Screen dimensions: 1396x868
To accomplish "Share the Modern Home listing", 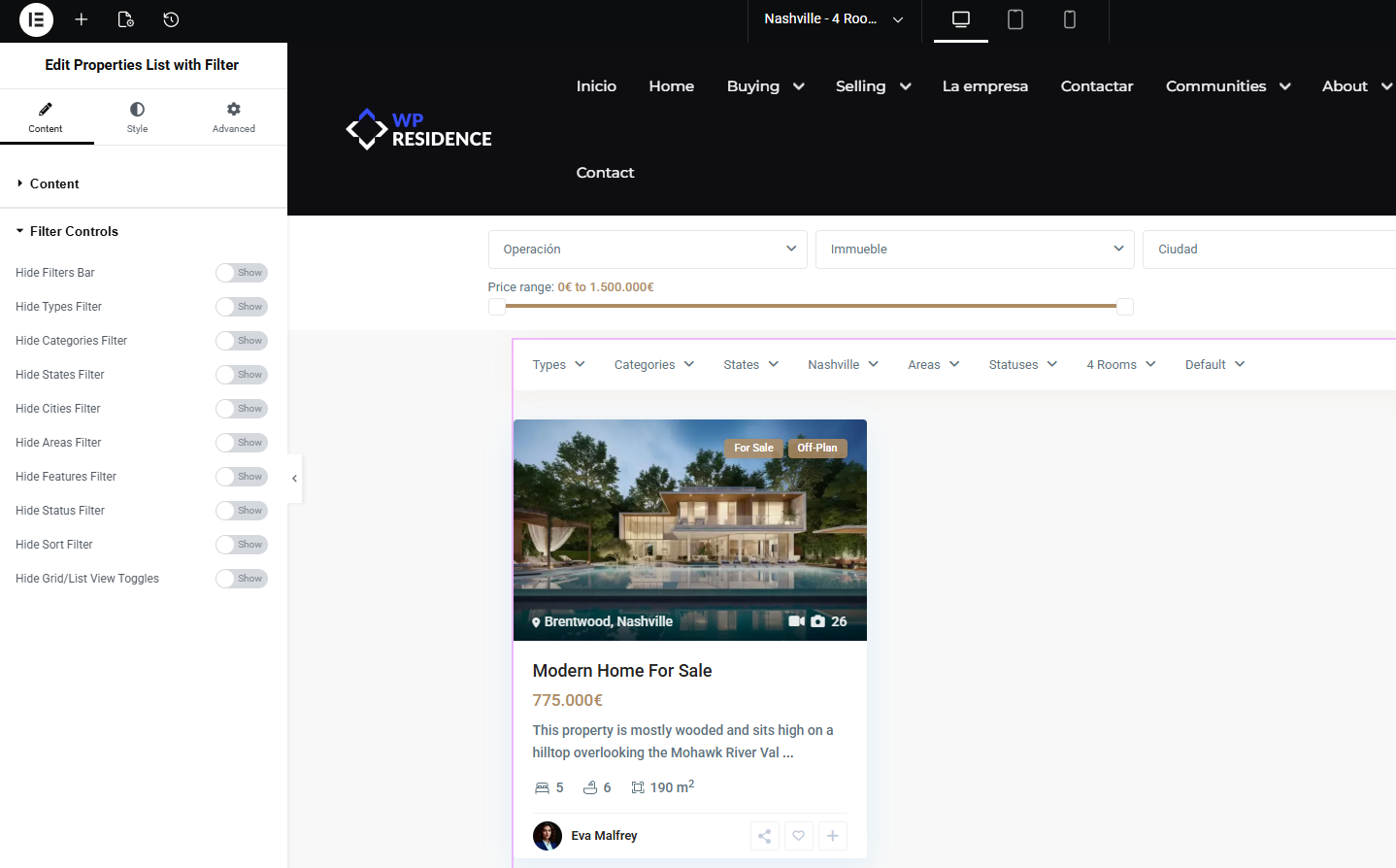I will point(765,836).
